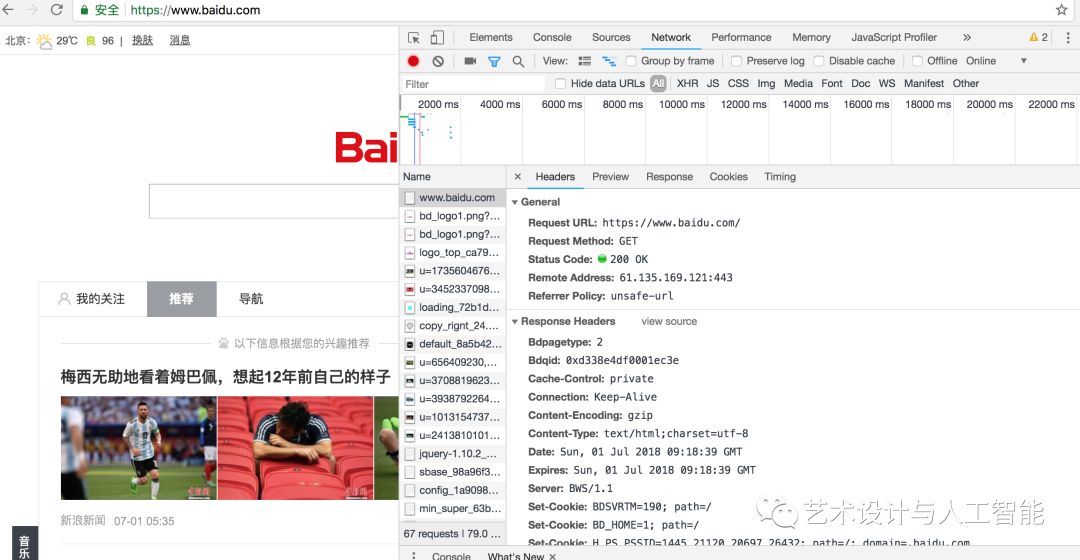Click the warnings count triangle icon
This screenshot has height=560, width=1080.
click(x=1033, y=37)
